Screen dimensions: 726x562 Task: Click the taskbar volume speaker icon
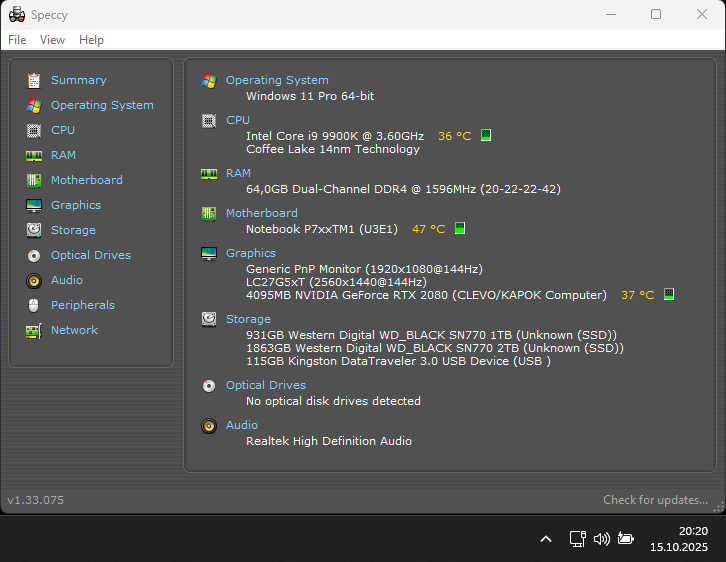(x=601, y=539)
